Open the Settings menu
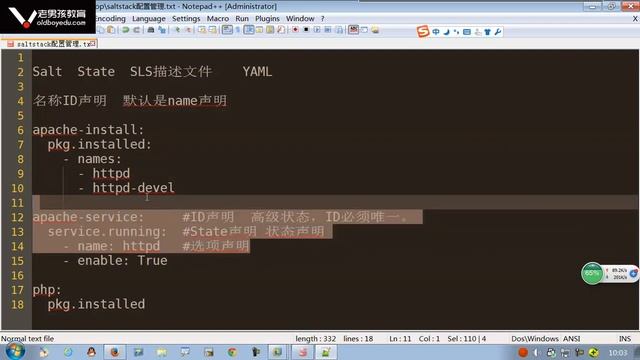The image size is (640, 360). point(186,19)
